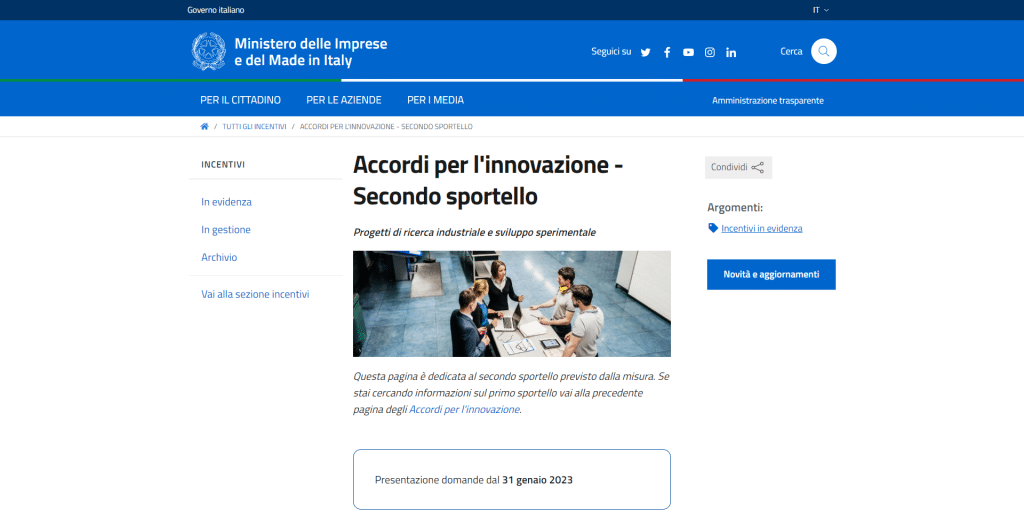Click the Condividi share button
The height and width of the screenshot is (517, 1024).
738,168
